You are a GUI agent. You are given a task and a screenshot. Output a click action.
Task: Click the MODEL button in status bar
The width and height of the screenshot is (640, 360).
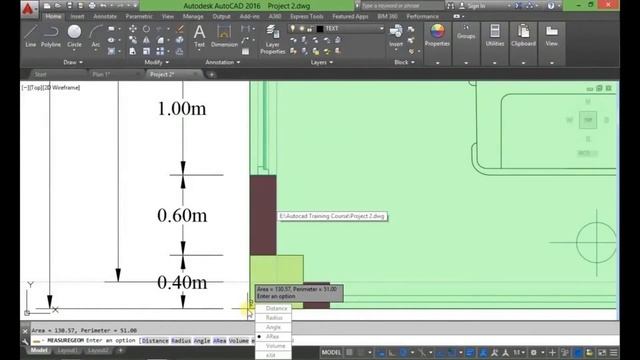pyautogui.click(x=331, y=352)
